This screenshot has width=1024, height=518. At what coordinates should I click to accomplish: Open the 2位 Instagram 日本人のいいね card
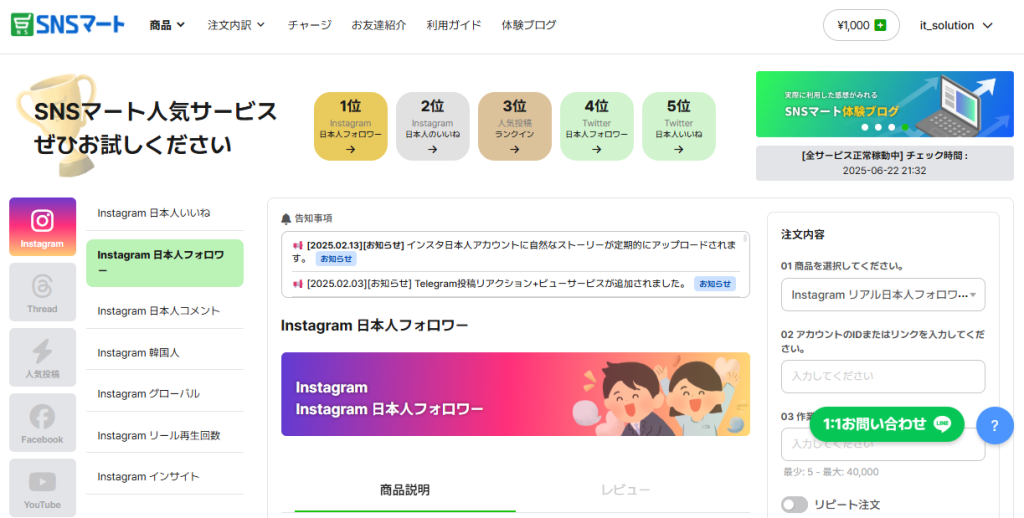pyautogui.click(x=432, y=126)
